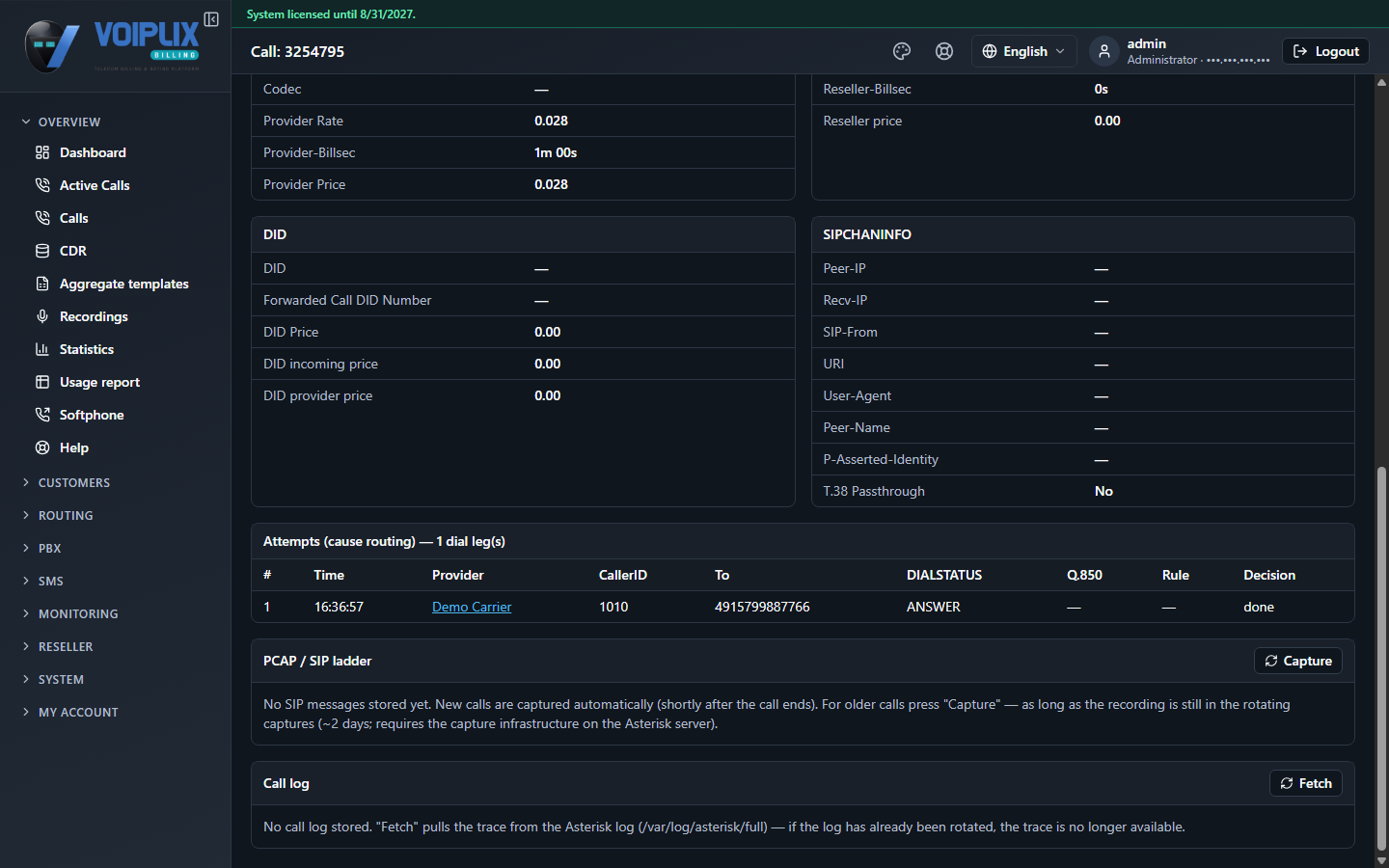This screenshot has height=868, width=1389.
Task: Click the Logout button
Action: point(1325,51)
